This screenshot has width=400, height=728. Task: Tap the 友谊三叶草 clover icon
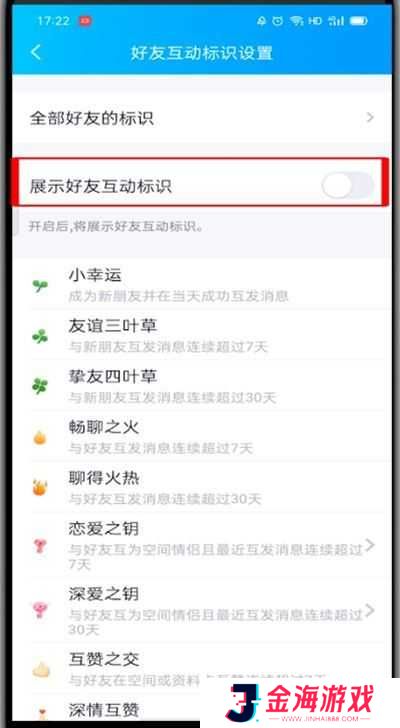click(40, 336)
